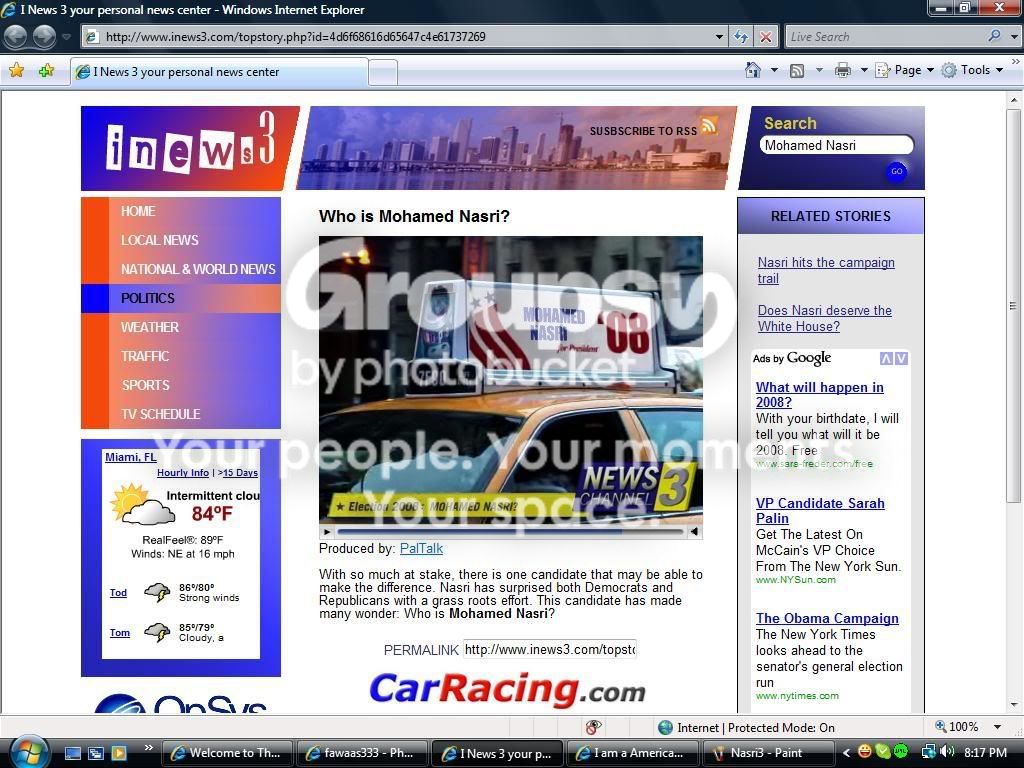Subscribe via the orange RSS icon in banner
Viewport: 1024px width, 768px height.
[x=709, y=124]
